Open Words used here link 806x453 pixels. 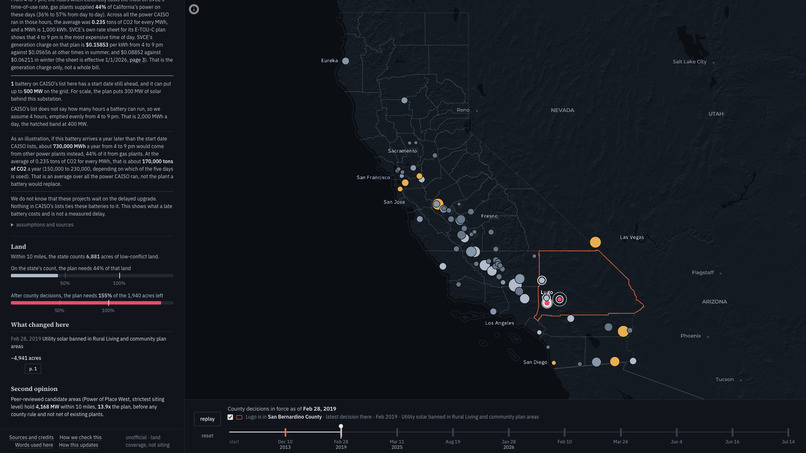(x=33, y=445)
